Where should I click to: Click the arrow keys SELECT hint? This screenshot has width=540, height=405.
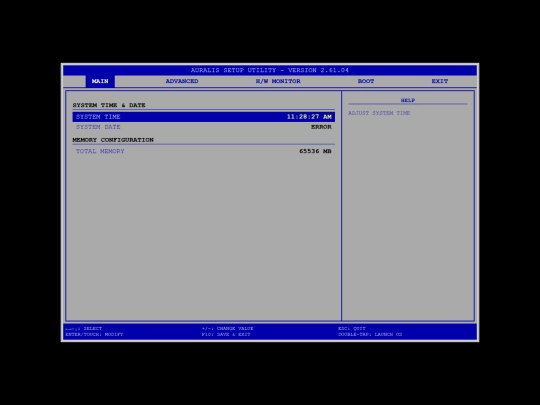point(83,329)
